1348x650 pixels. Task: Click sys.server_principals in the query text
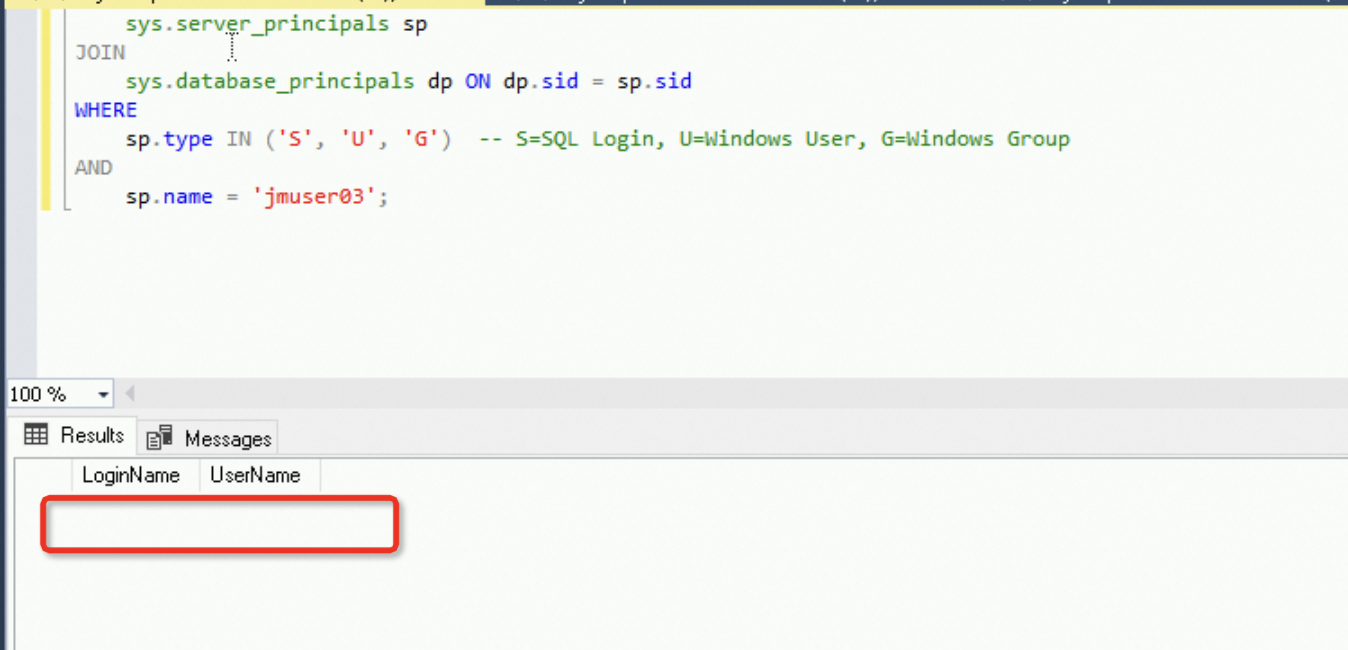[257, 24]
